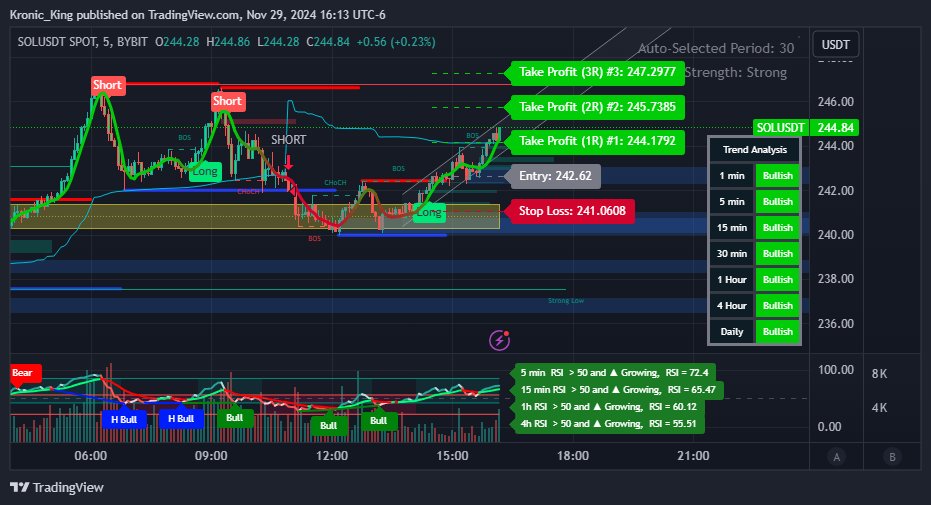Click the open value O244.28
The image size is (931, 505).
177,42
